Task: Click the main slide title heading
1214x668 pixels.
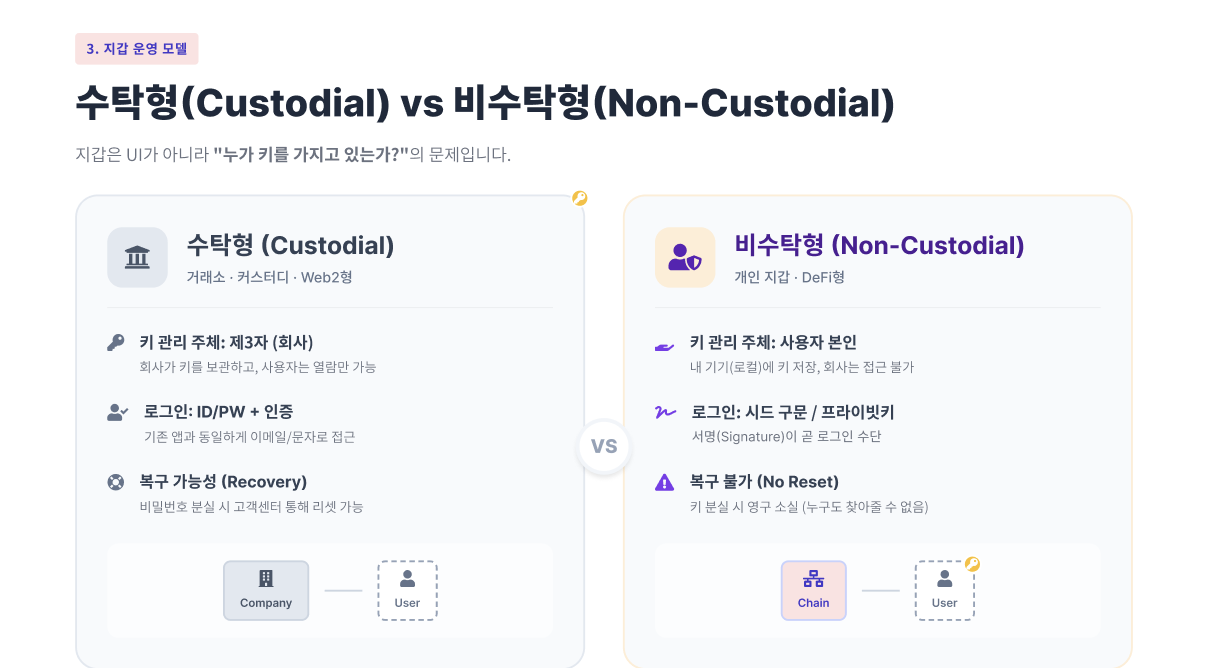Action: (485, 102)
